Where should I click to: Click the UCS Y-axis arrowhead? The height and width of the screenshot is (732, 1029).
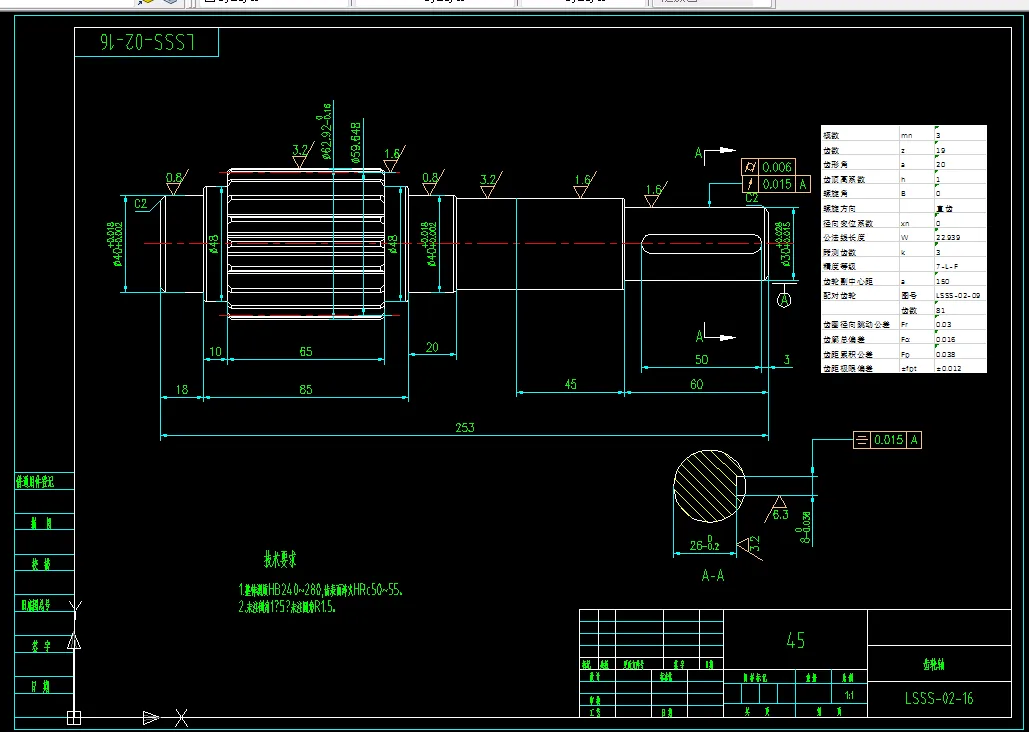pos(73,643)
